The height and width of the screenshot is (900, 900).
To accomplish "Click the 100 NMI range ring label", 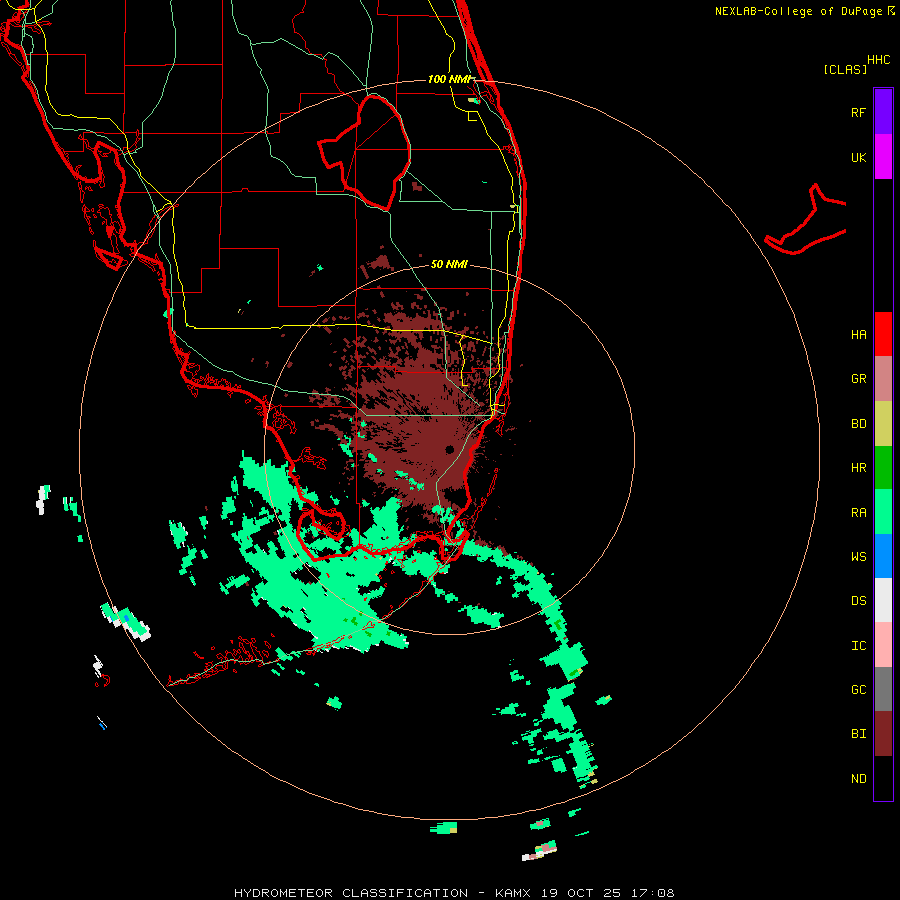I will [450, 79].
